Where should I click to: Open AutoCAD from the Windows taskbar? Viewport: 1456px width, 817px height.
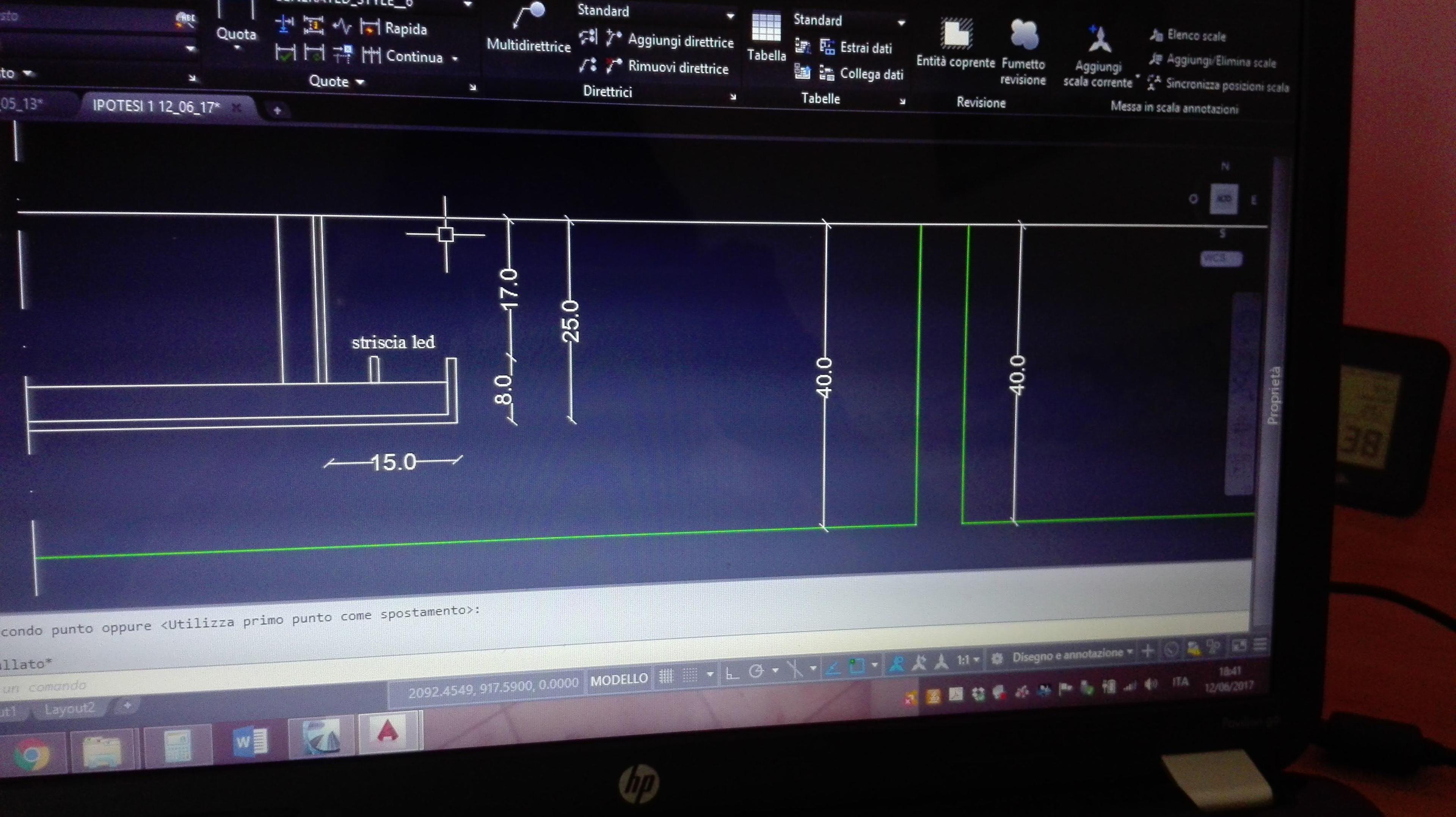(388, 733)
